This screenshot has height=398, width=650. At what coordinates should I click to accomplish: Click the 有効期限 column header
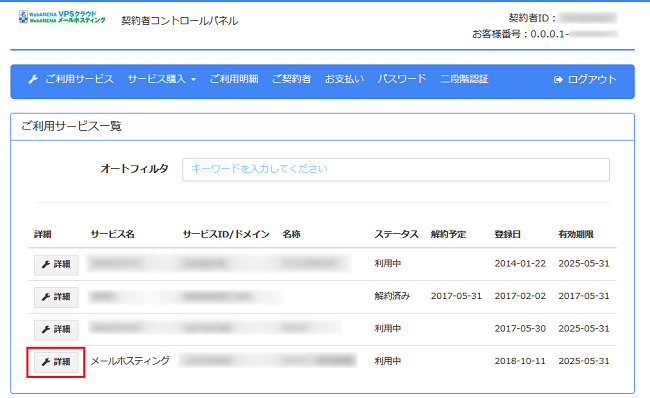pyautogui.click(x=576, y=234)
